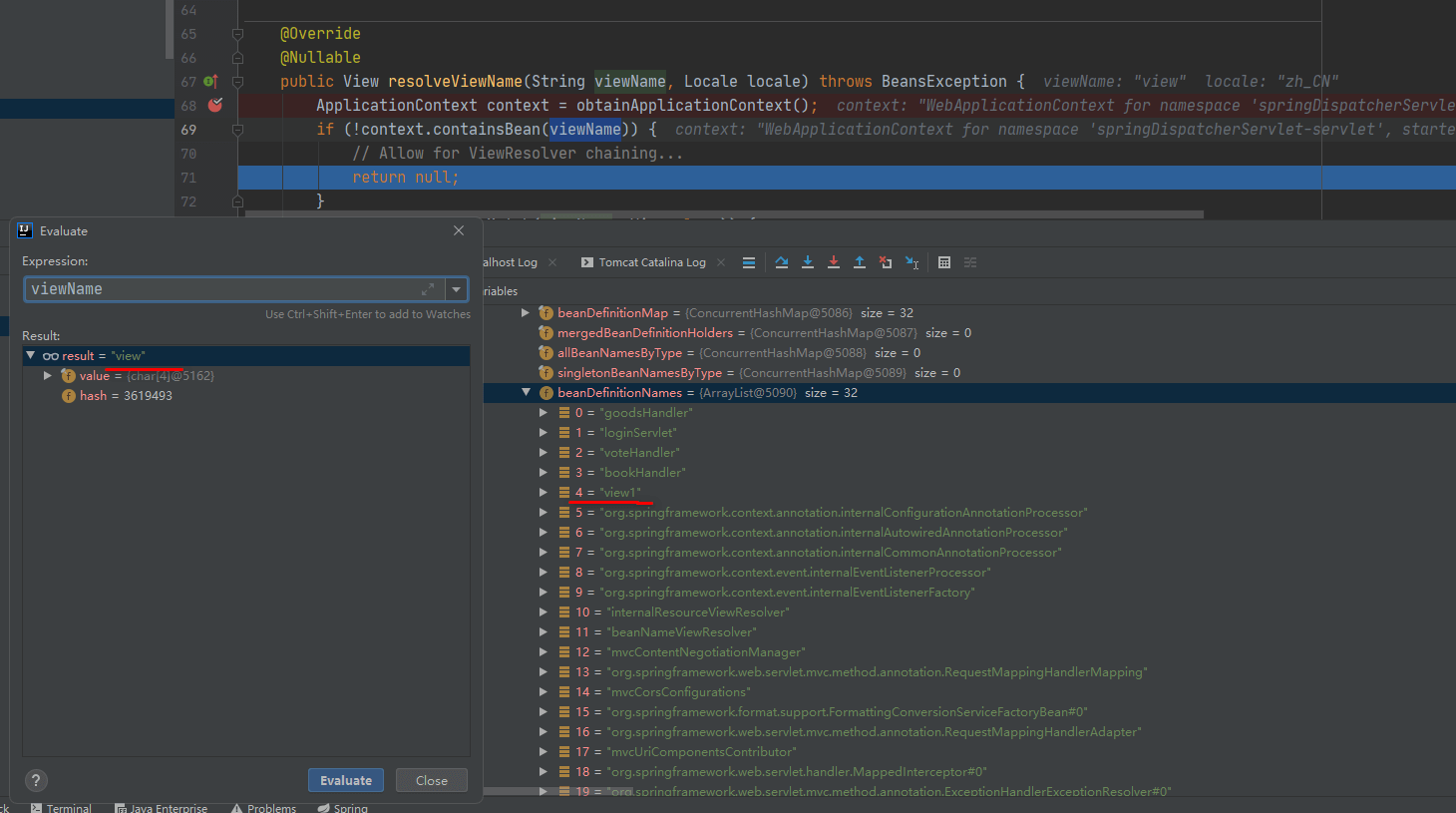Click the field icon of mergedBeanDefinitionHolders
The width and height of the screenshot is (1456, 813).
[546, 333]
